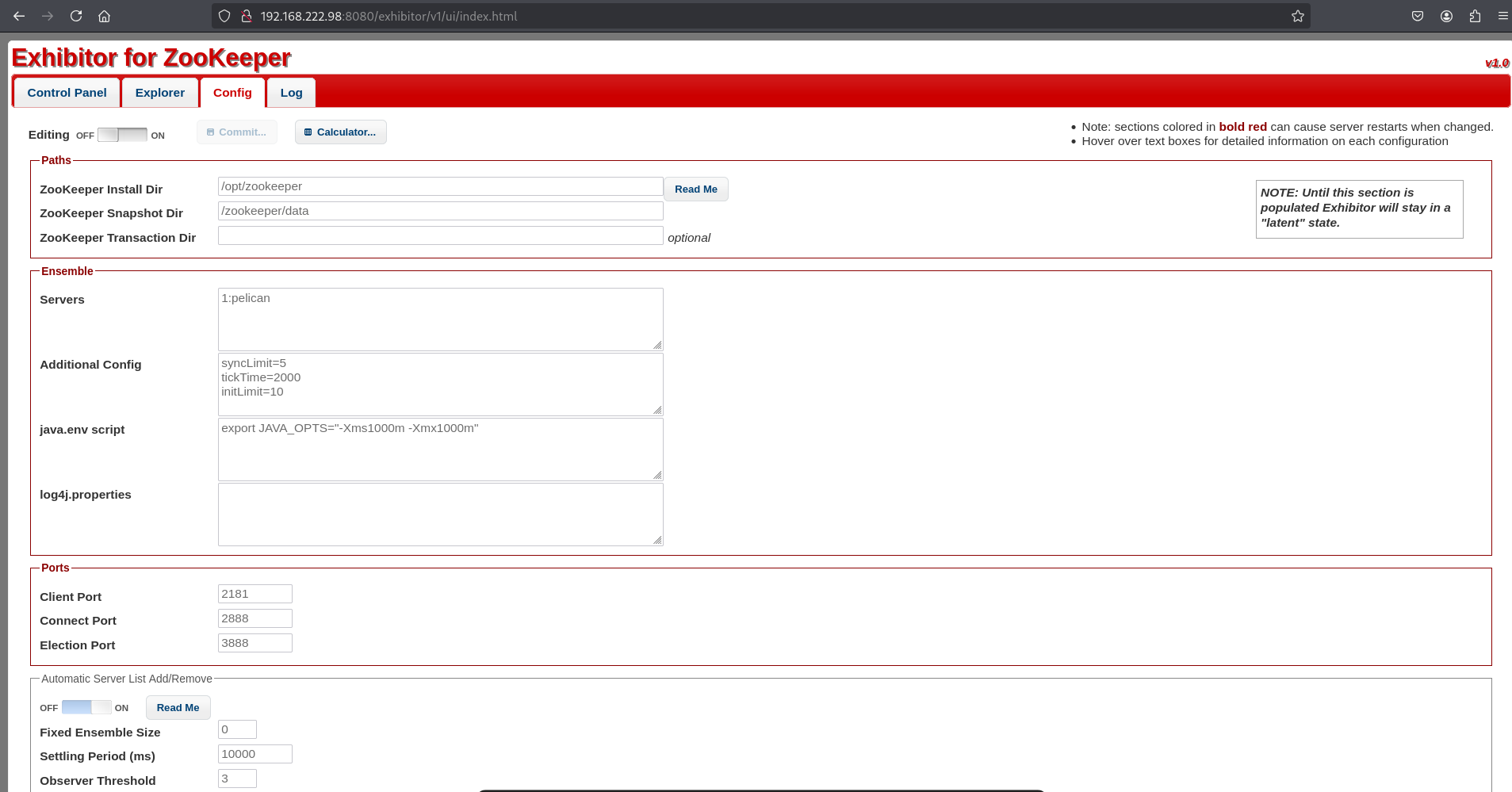Switch to the Control Panel tab

coord(67,93)
